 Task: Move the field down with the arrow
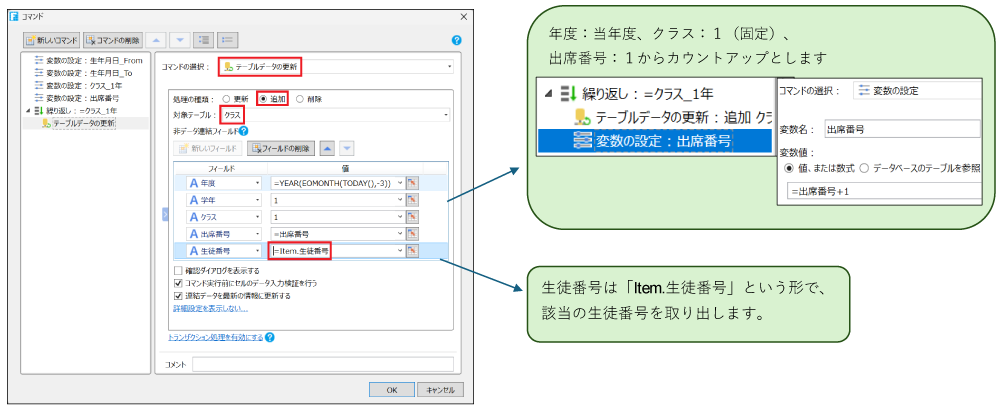[346, 149]
